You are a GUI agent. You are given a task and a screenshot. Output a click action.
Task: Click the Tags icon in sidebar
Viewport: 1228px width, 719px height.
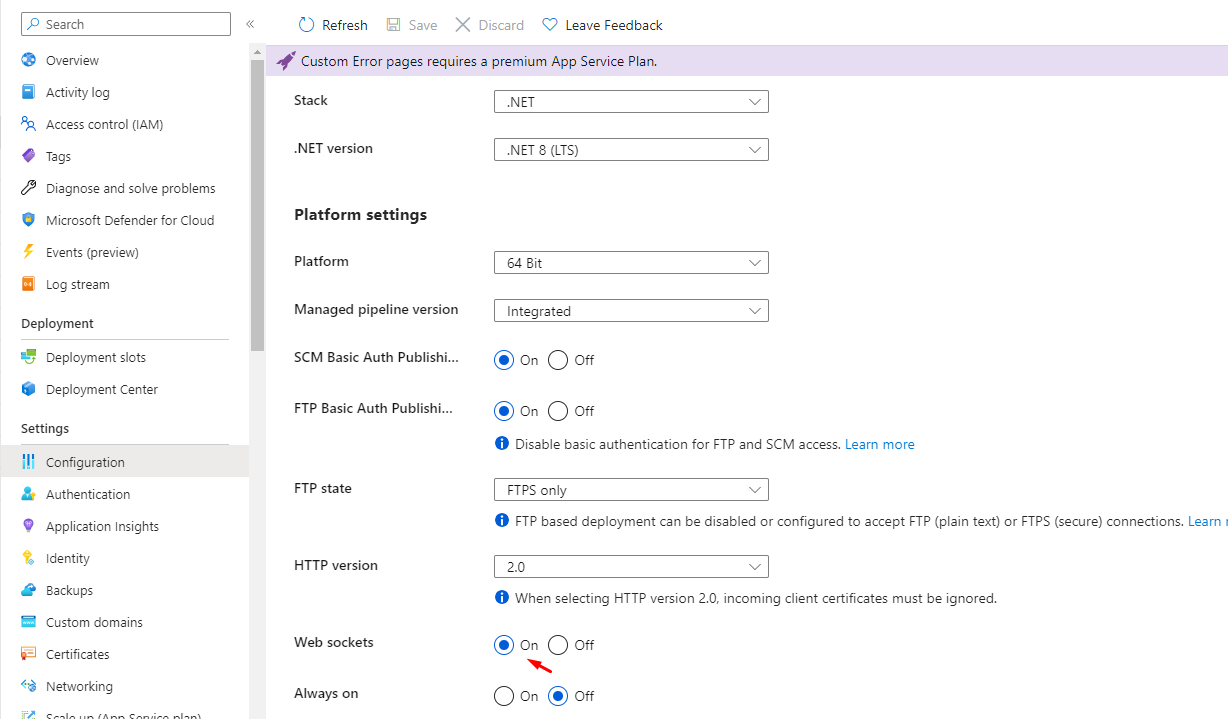pos(28,156)
